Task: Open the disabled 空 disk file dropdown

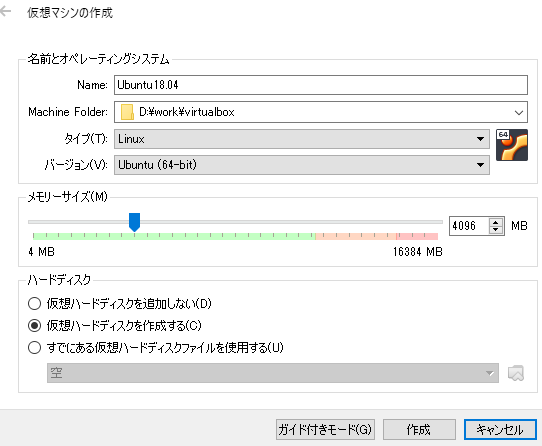Action: coord(273,373)
